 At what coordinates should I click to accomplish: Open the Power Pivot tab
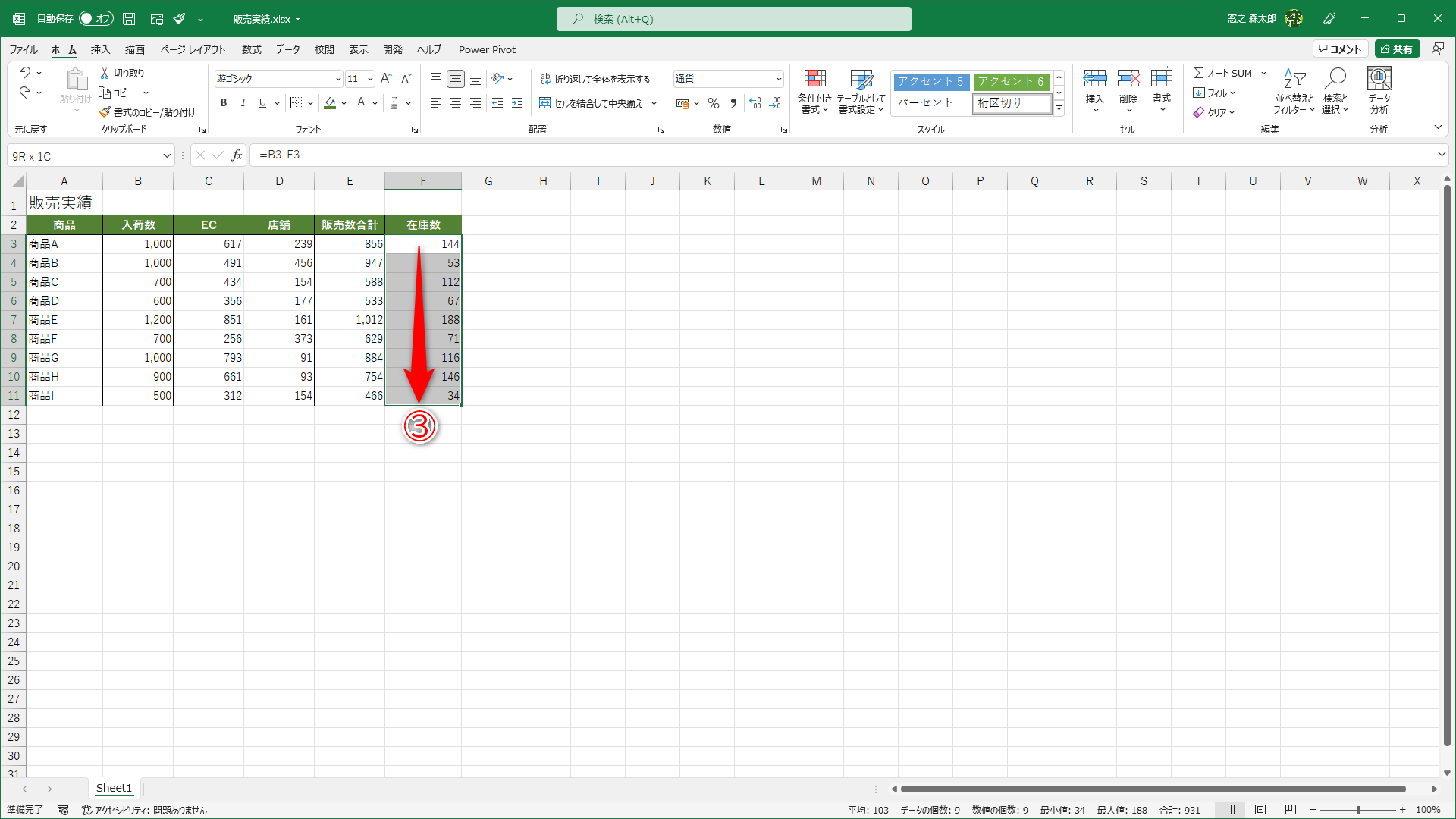487,49
